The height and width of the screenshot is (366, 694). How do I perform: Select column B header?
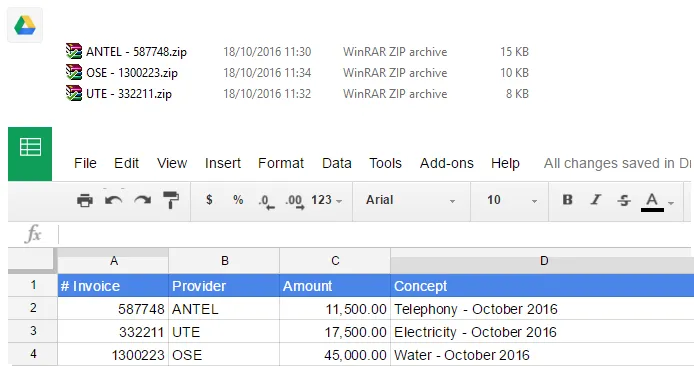tap(224, 261)
